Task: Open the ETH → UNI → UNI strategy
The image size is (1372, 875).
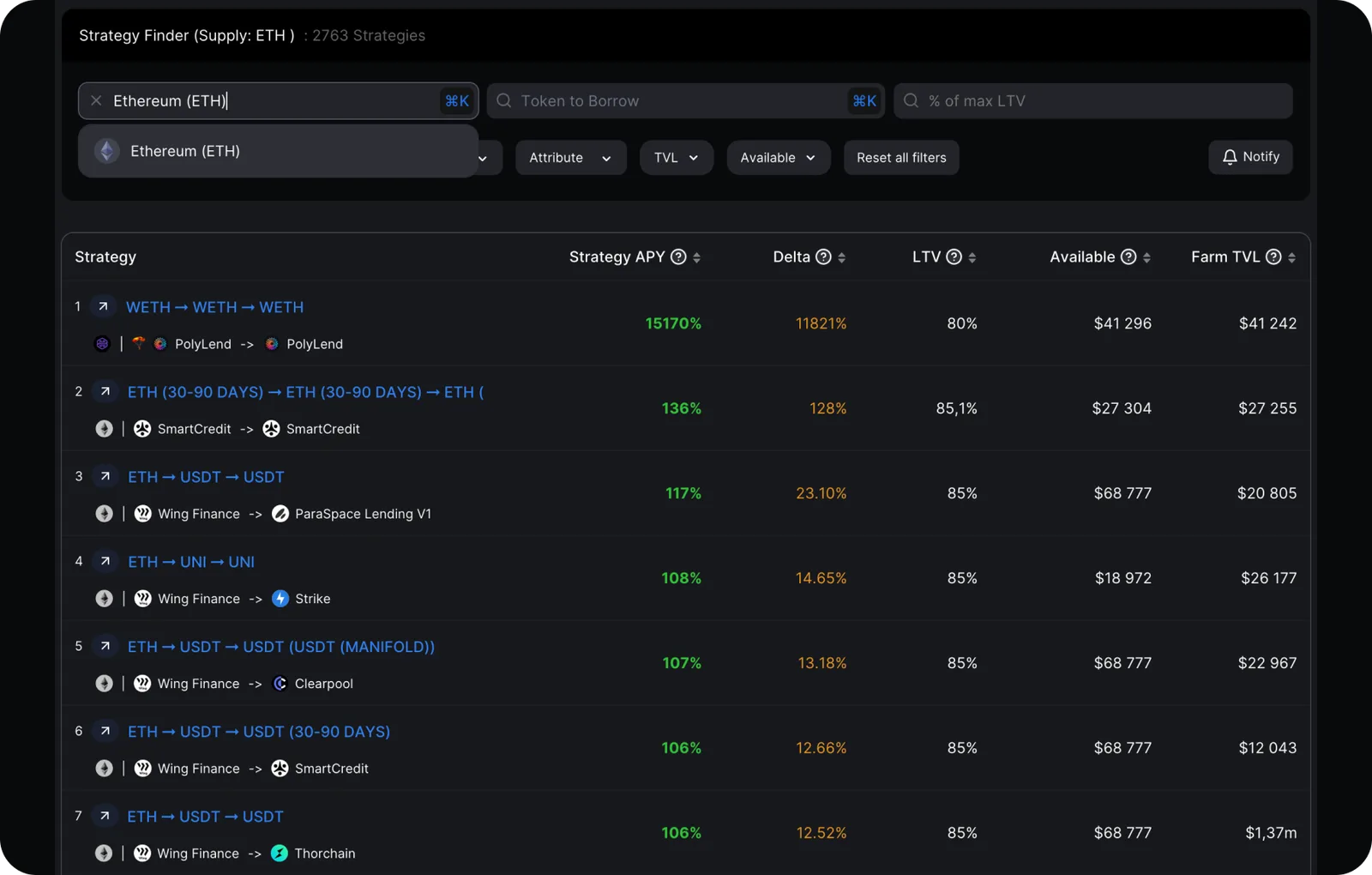Action: (x=191, y=562)
